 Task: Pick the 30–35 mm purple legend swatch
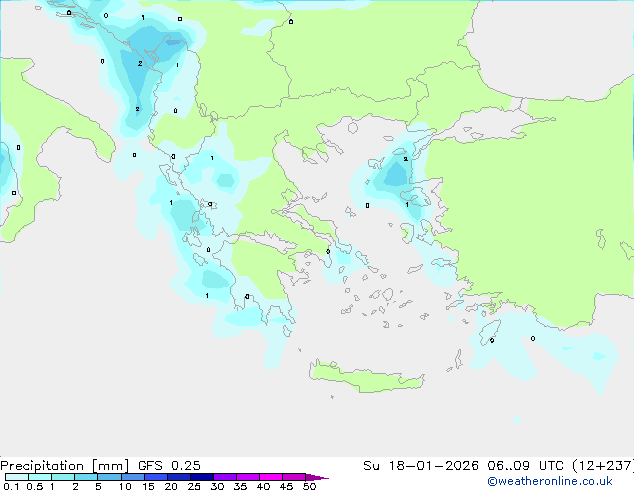coord(225,477)
